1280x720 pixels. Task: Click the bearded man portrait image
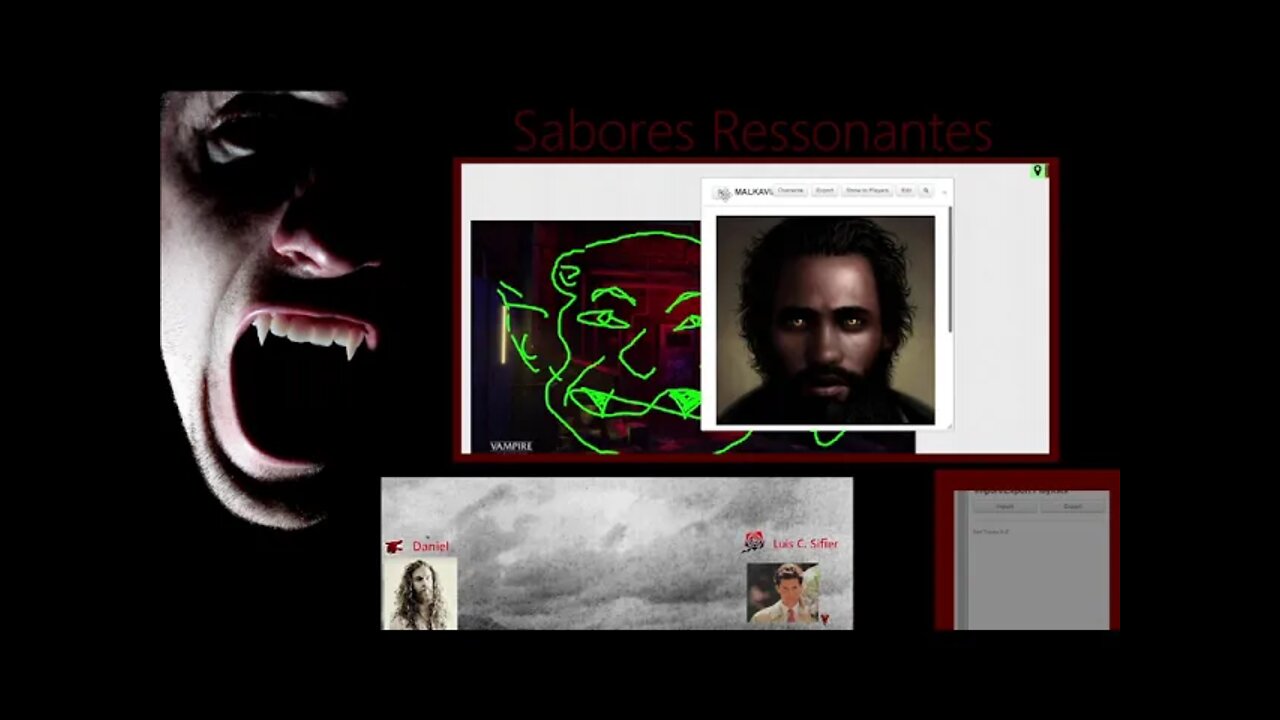(x=825, y=319)
